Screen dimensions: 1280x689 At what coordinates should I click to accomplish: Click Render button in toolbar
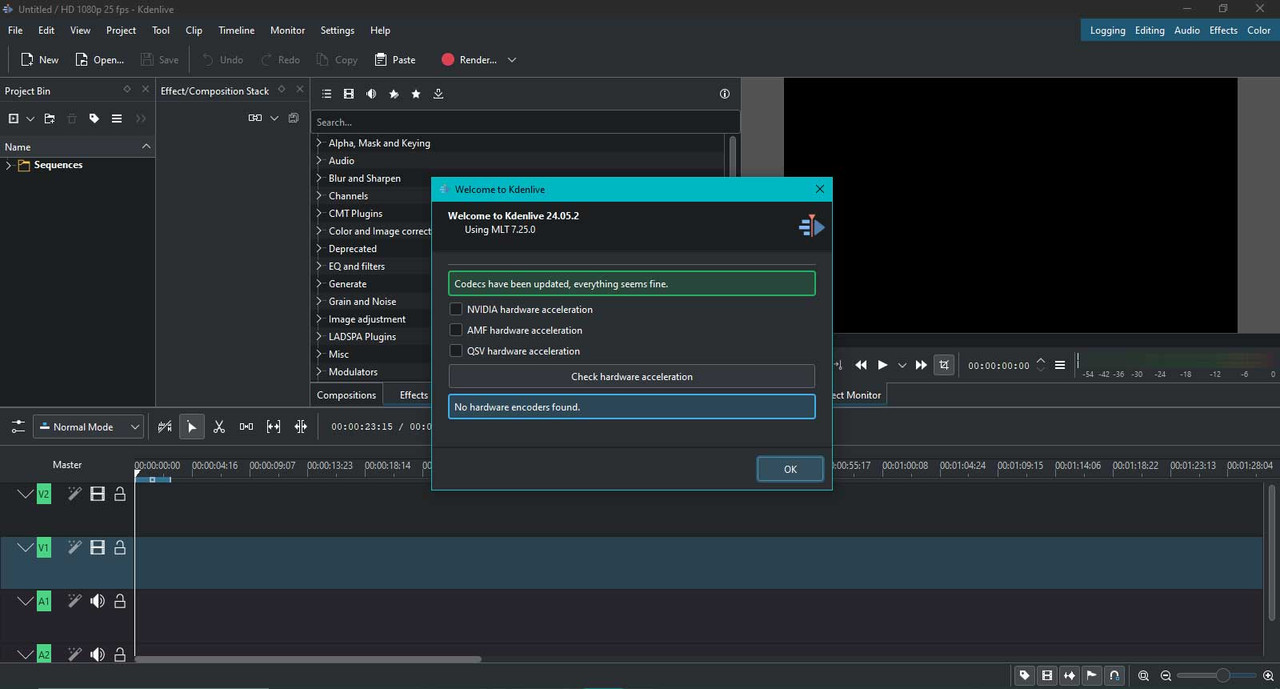(468, 60)
